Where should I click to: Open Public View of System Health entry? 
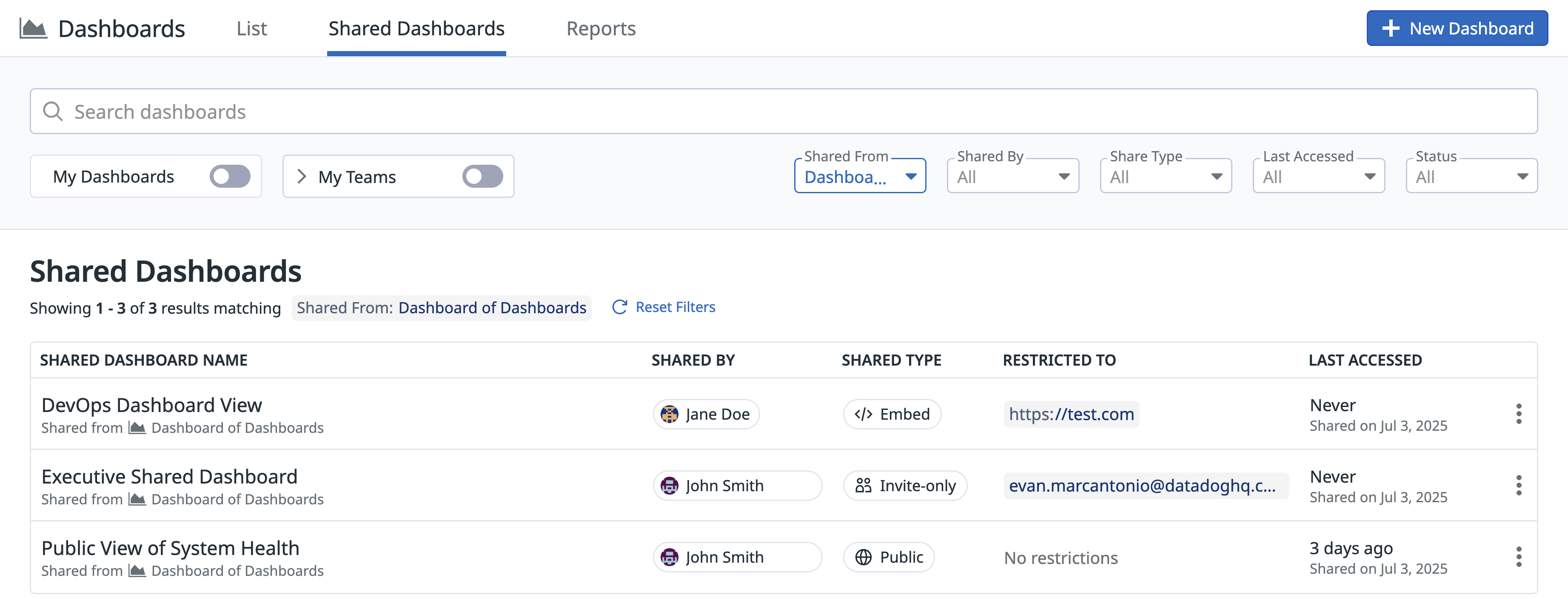coord(171,548)
